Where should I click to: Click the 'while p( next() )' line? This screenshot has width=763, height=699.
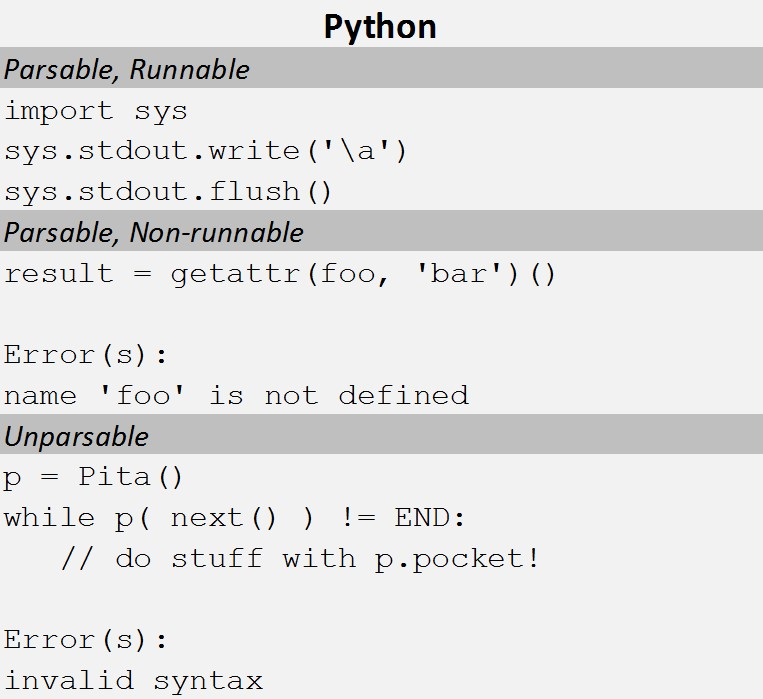235,518
